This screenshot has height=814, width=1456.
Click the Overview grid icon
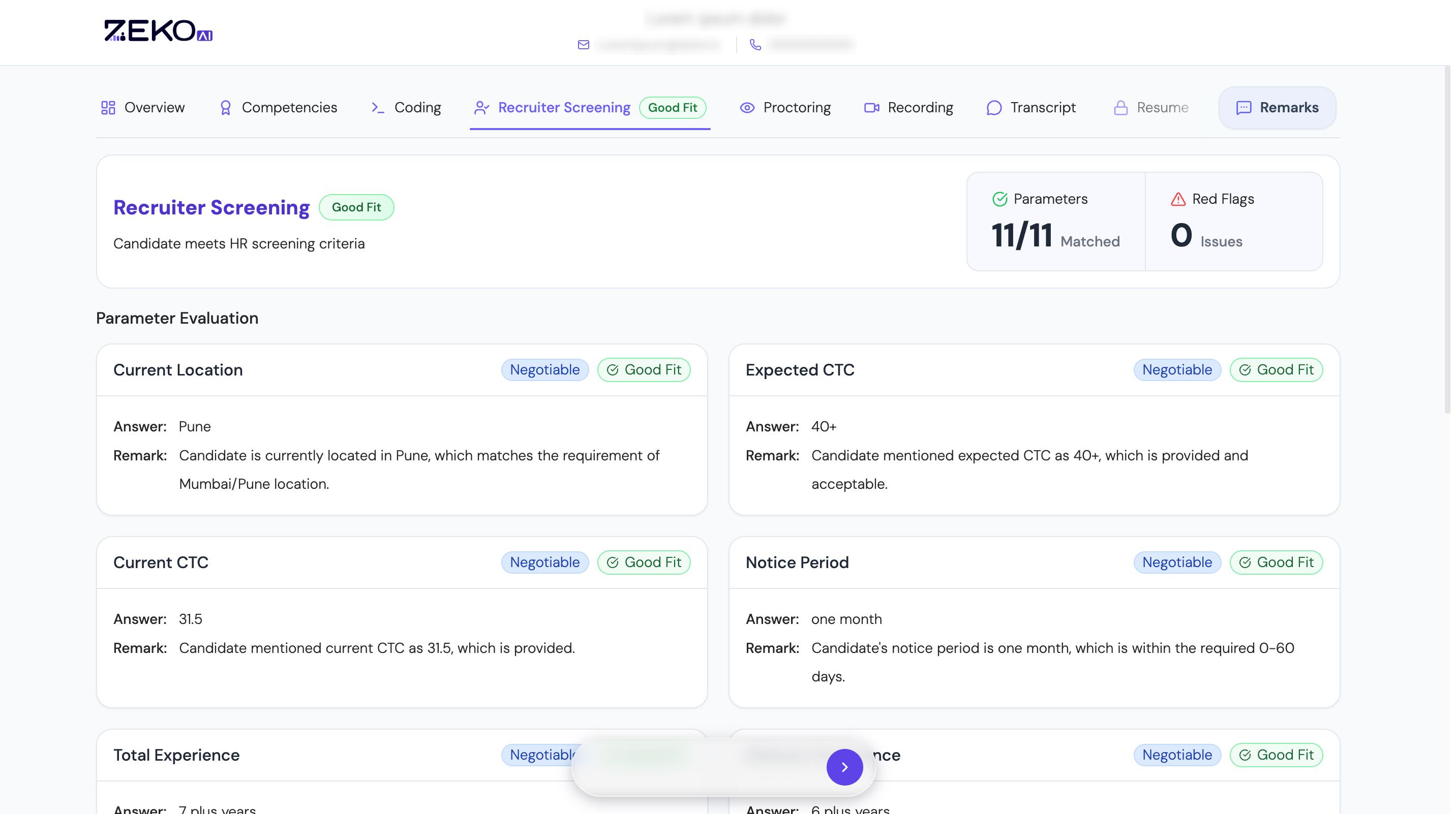[x=108, y=107]
